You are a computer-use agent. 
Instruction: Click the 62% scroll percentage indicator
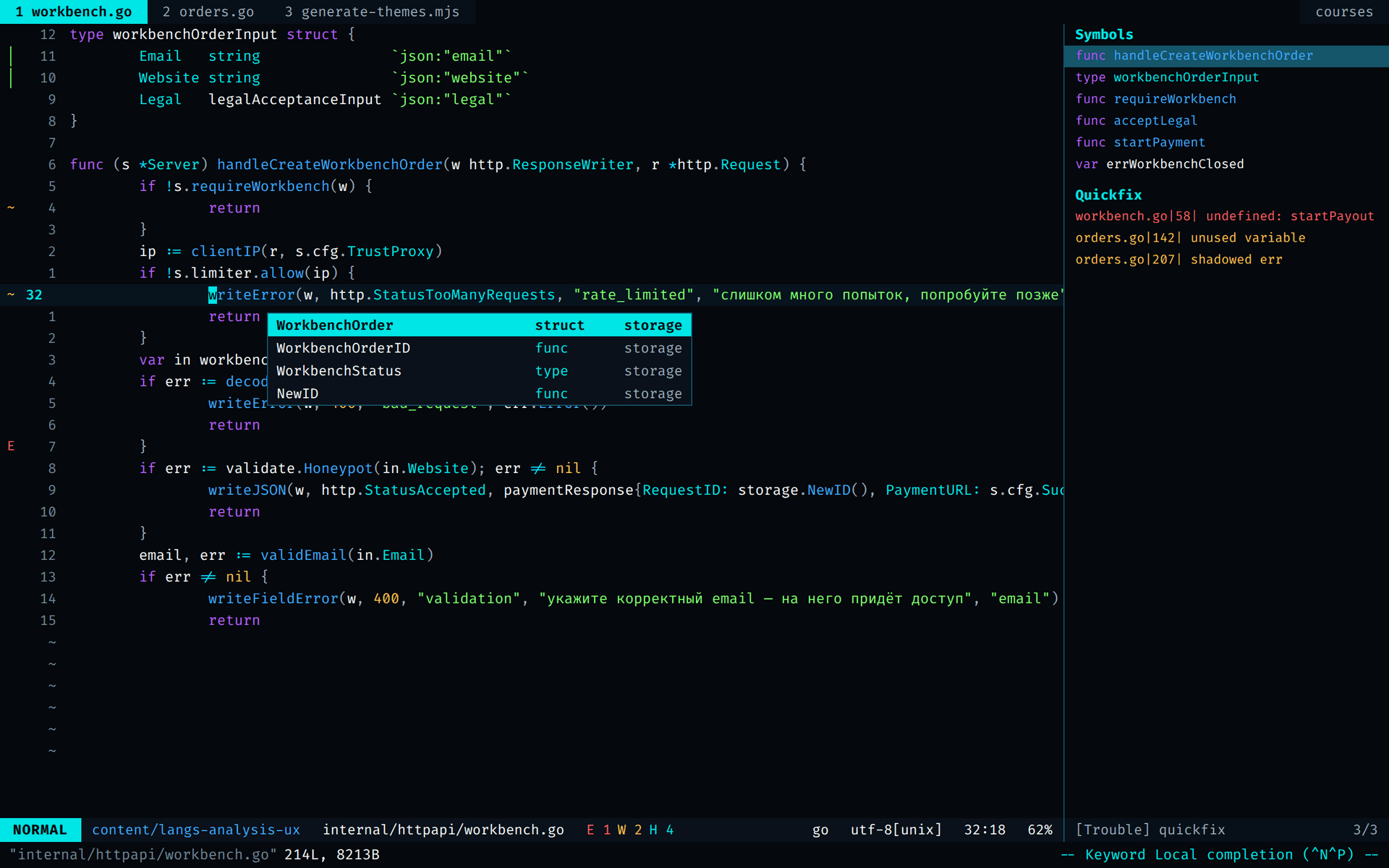coord(1040,830)
